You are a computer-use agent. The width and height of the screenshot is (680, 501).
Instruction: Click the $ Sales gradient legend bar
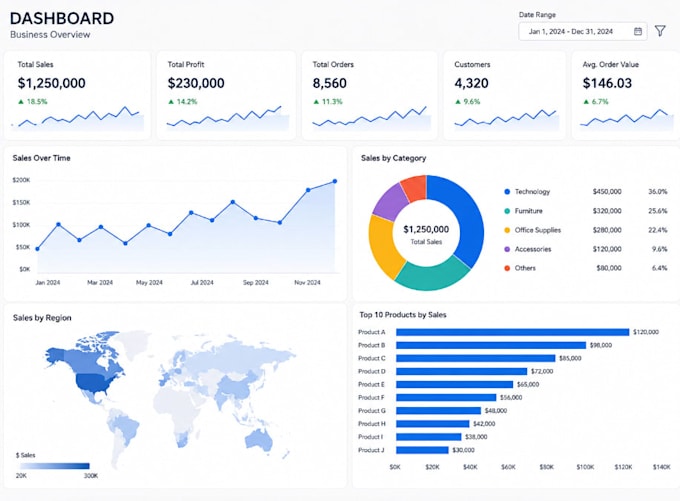click(x=54, y=466)
